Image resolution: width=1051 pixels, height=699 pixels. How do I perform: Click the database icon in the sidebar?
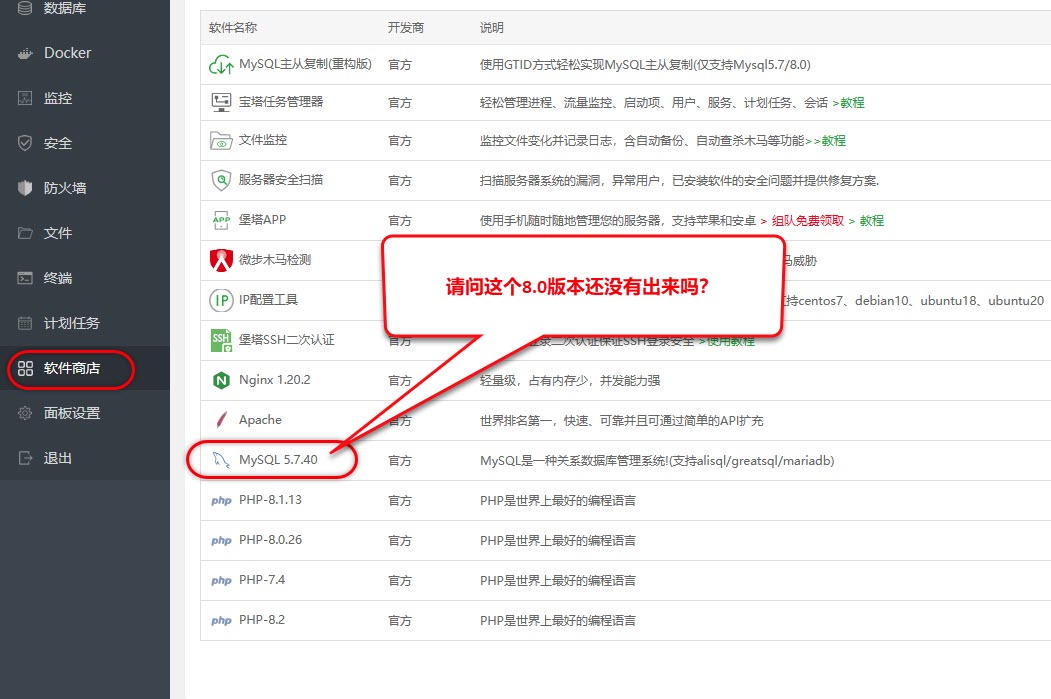(25, 8)
